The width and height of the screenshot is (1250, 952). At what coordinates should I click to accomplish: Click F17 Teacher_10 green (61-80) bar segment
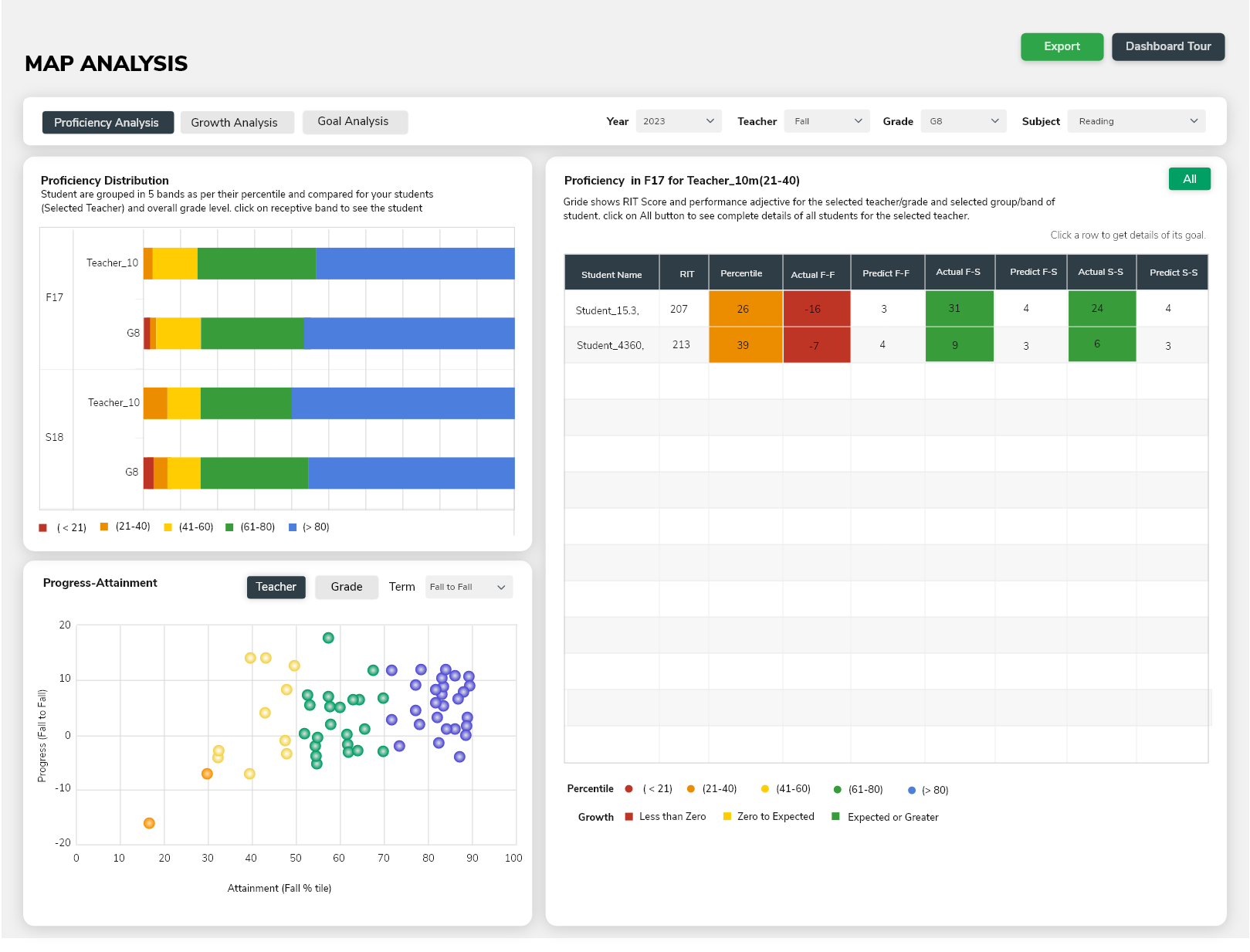tap(256, 263)
